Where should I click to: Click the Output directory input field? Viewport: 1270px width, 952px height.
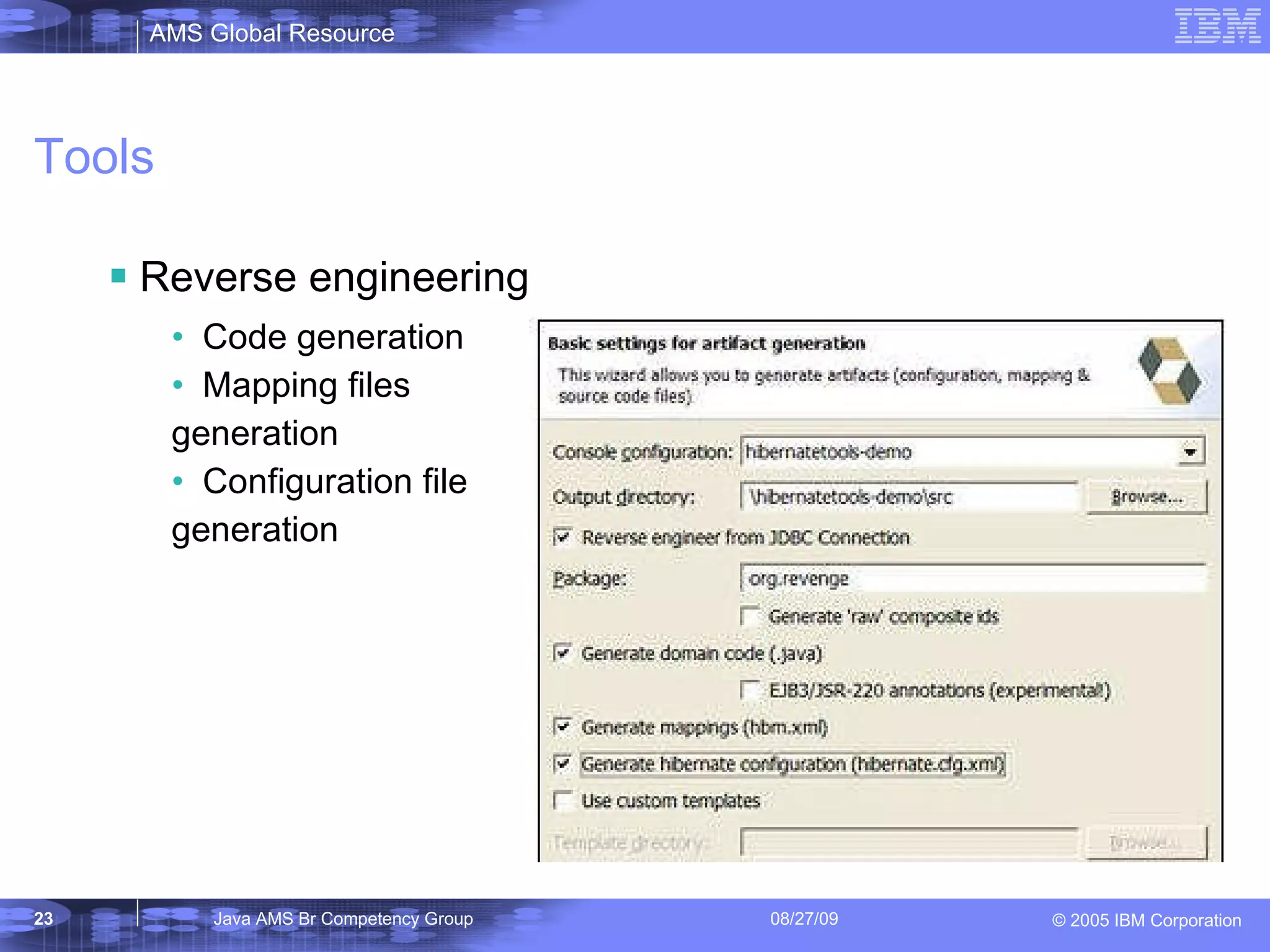pyautogui.click(x=910, y=496)
